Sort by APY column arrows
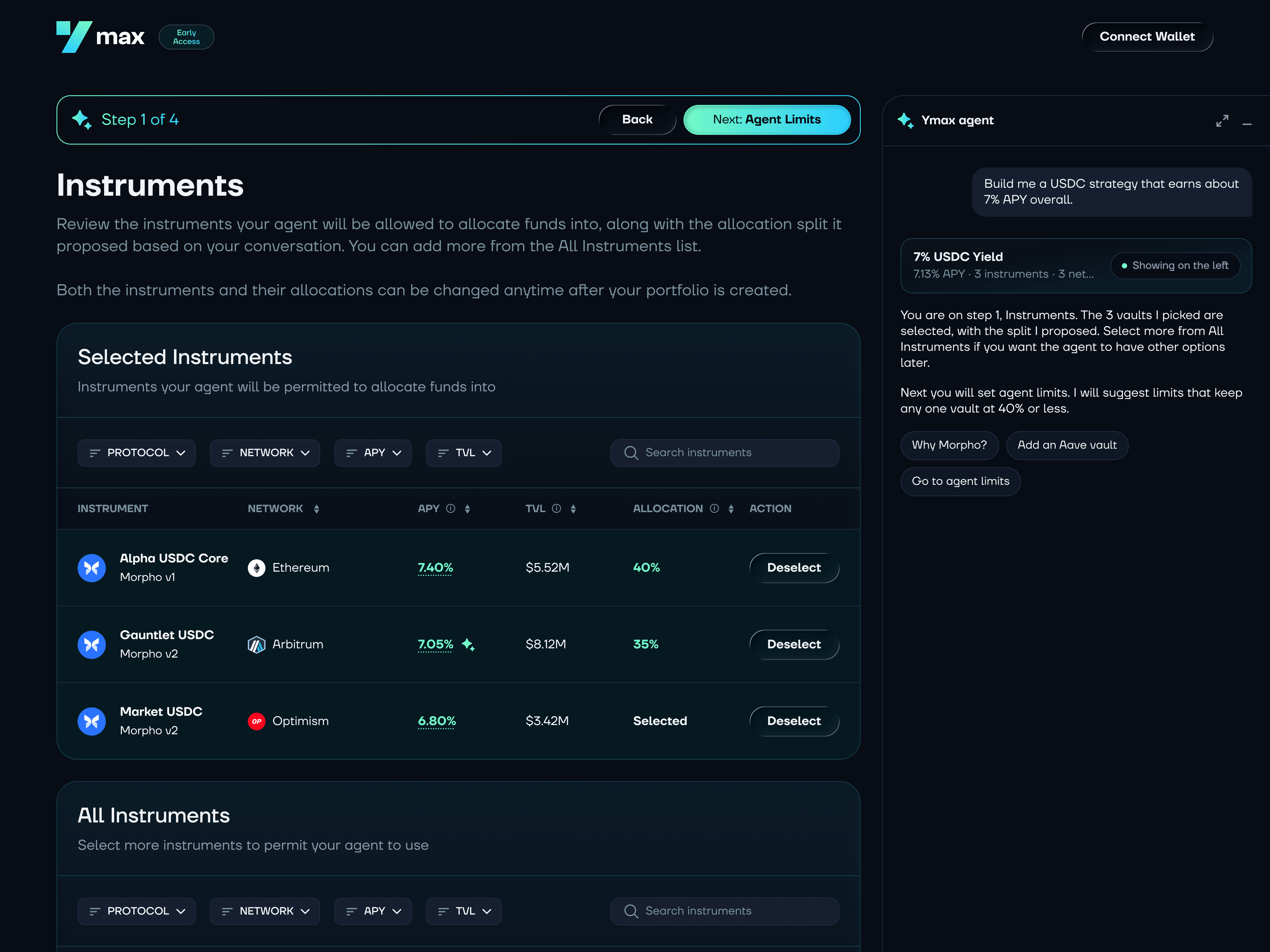 tap(467, 509)
